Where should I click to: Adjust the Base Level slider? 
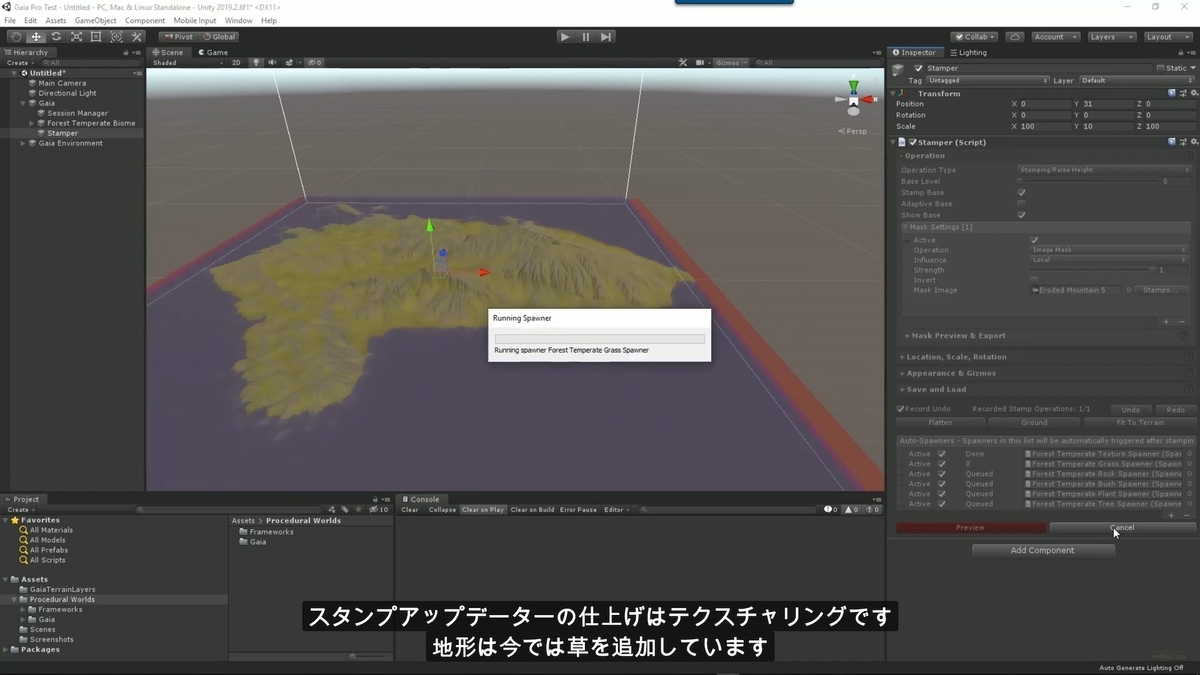1086,181
